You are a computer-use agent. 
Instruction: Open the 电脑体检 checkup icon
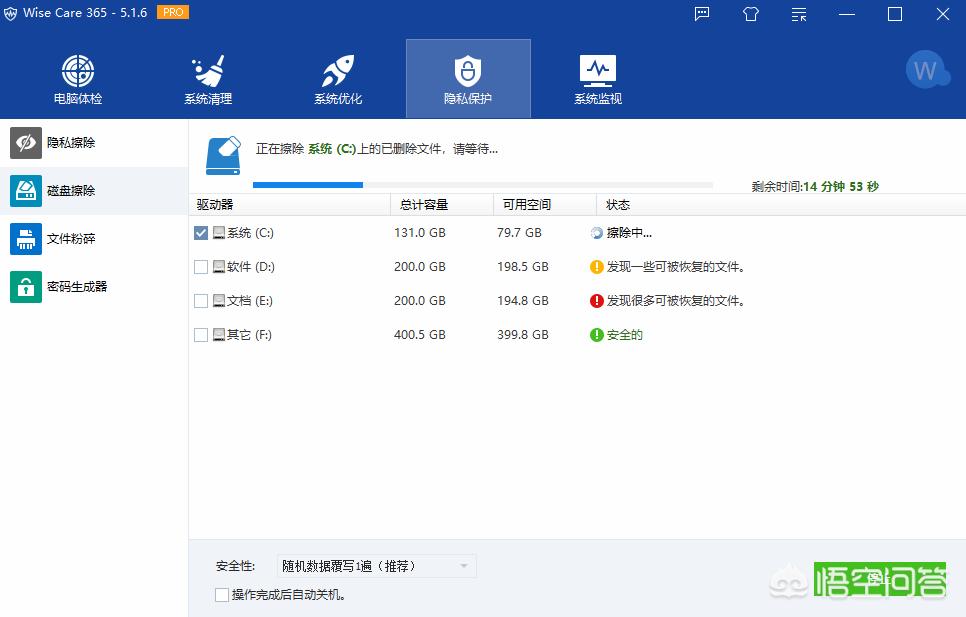click(x=78, y=72)
